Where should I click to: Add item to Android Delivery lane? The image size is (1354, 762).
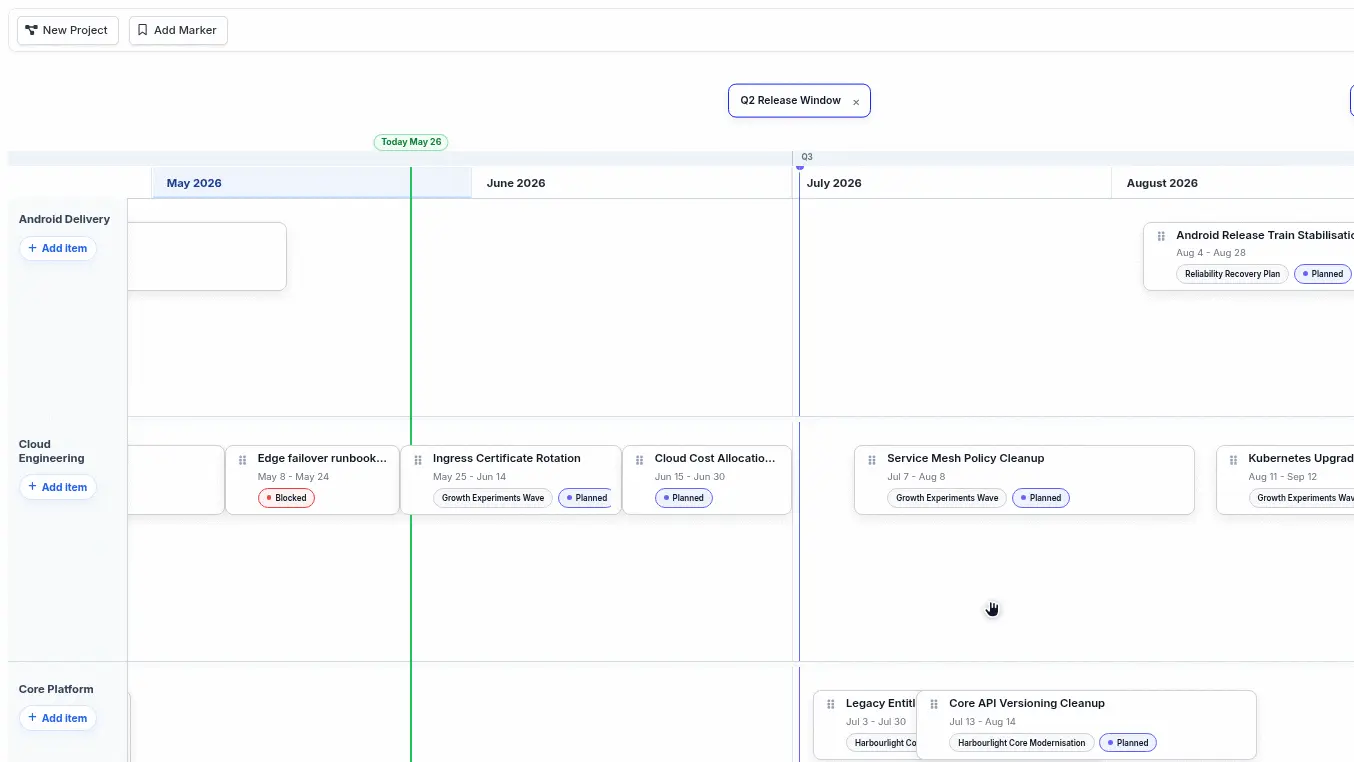point(58,248)
